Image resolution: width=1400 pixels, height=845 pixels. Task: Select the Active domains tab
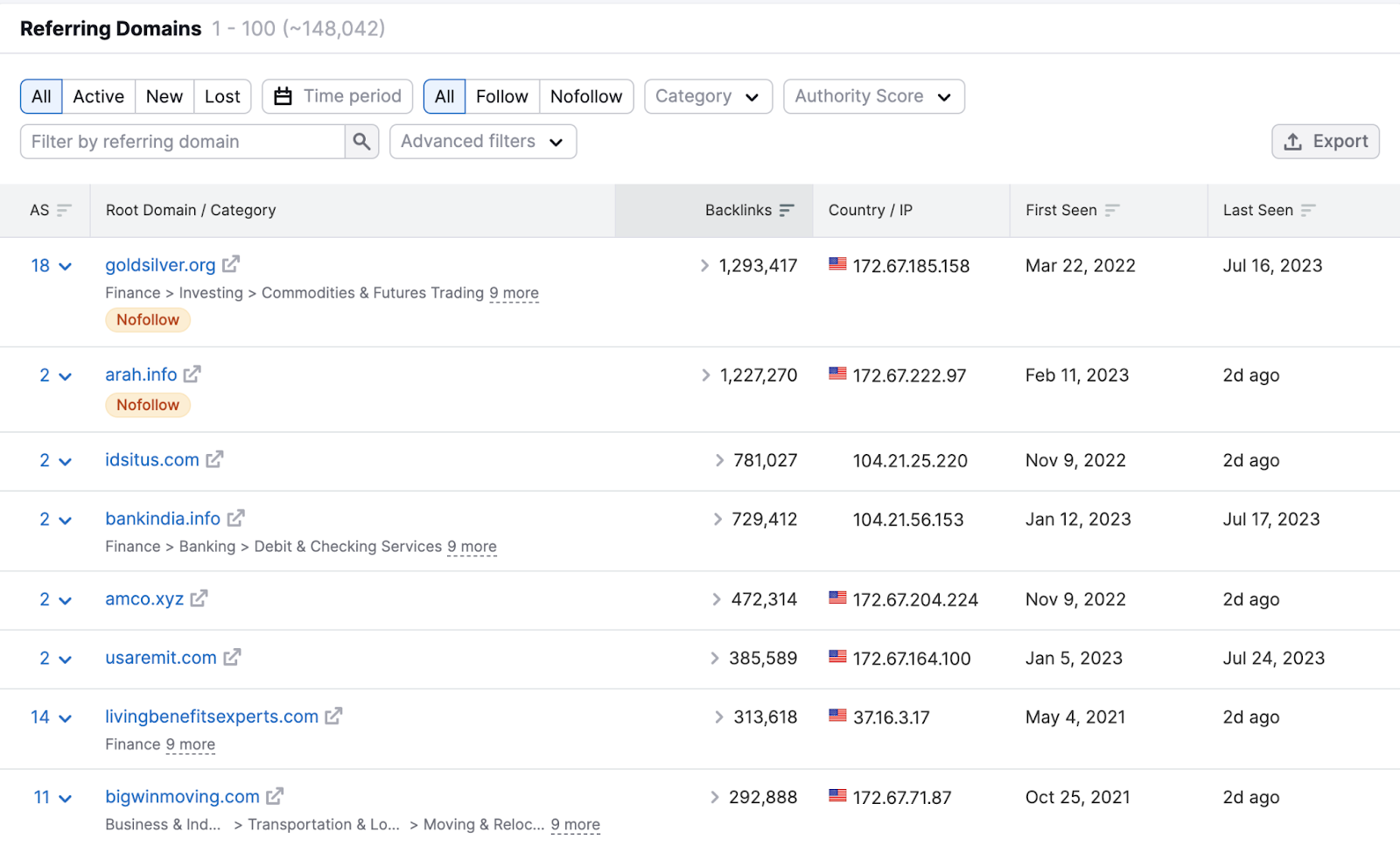click(98, 96)
